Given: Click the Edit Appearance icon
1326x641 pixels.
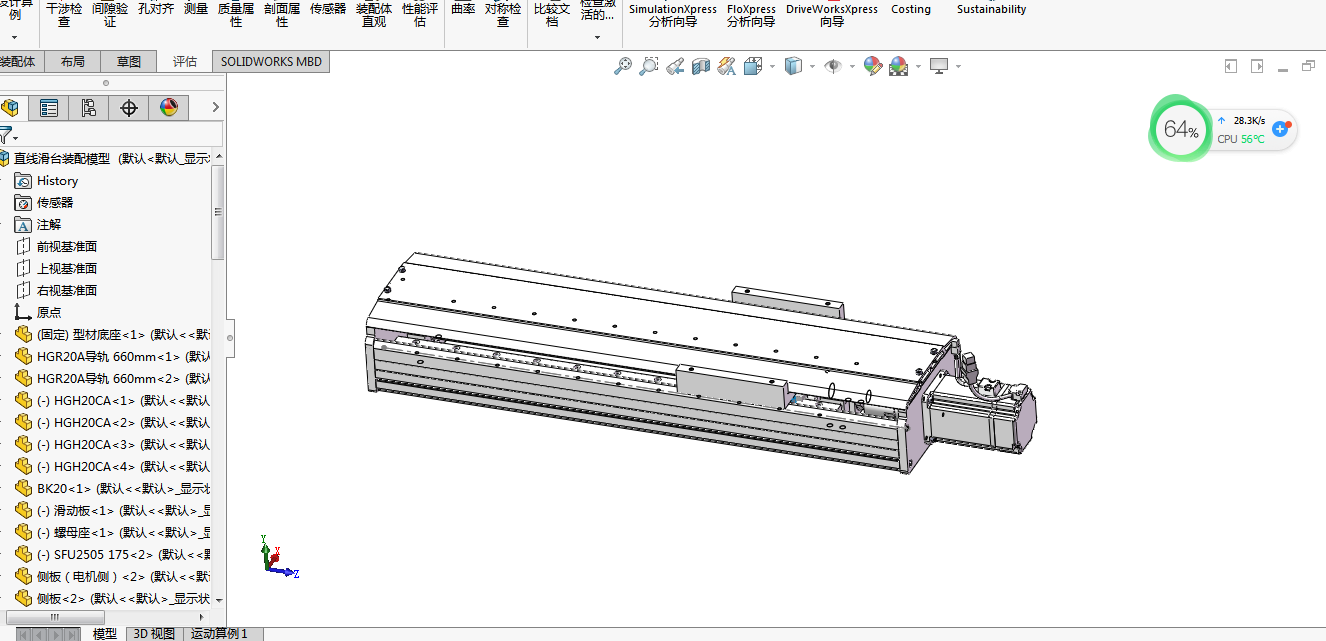Looking at the screenshot, I should coord(872,66).
